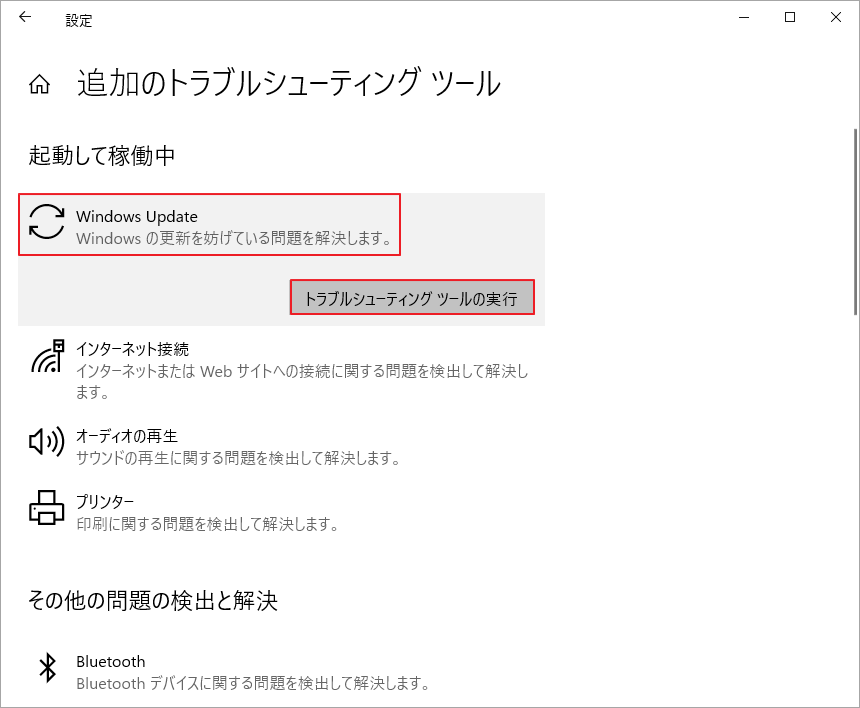Select the プリンター troubleshooter title

(105, 502)
